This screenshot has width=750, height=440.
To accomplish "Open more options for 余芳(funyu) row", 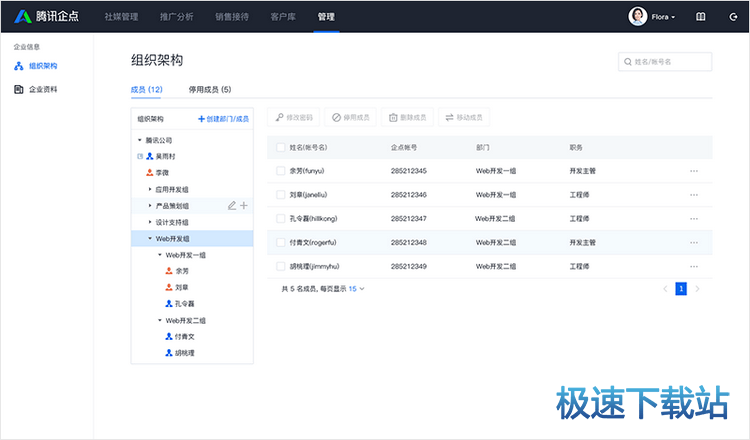I will pyautogui.click(x=694, y=171).
